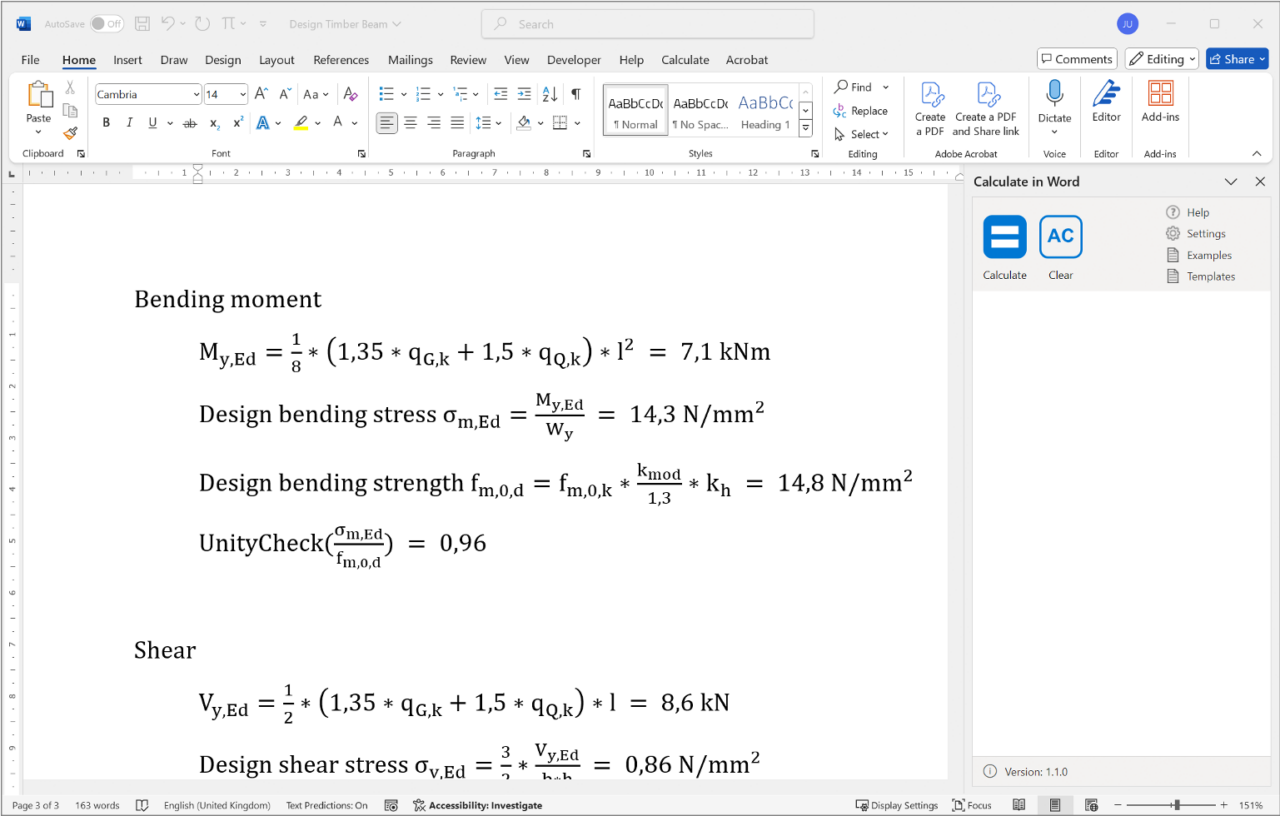
Task: Click inside the Search box
Action: (646, 23)
